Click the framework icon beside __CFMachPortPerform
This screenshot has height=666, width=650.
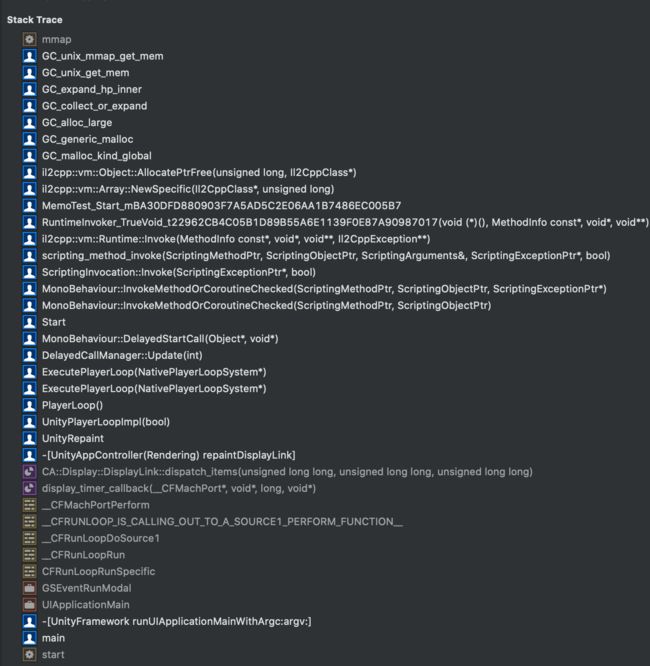coord(29,505)
